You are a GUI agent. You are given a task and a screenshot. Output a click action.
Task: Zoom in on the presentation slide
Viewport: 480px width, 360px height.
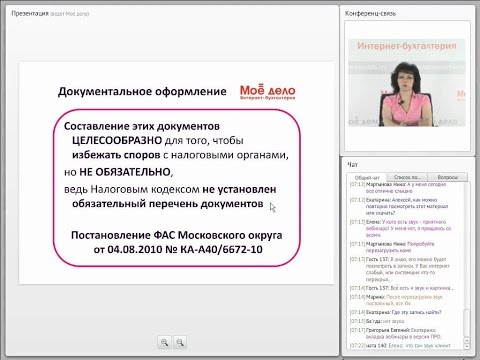(164, 342)
